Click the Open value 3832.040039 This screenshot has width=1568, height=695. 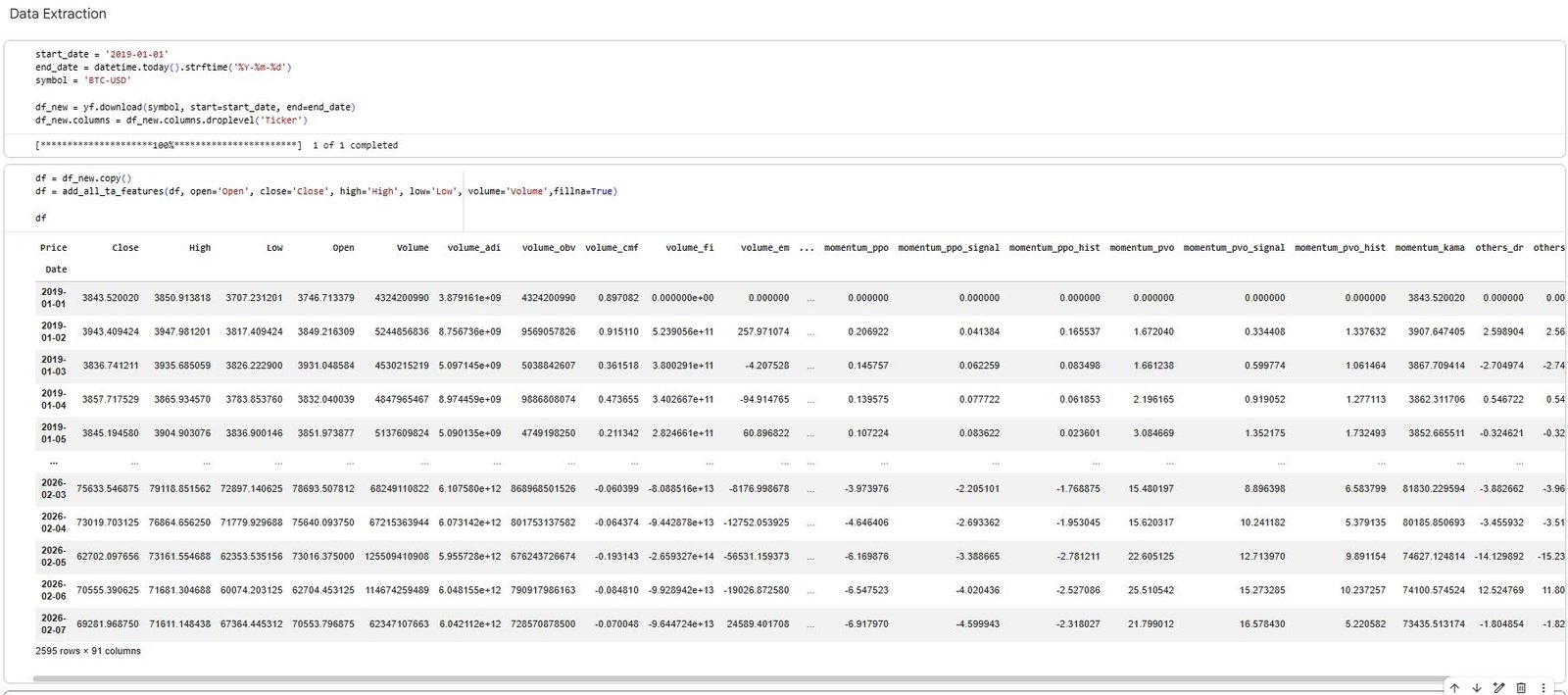[326, 399]
